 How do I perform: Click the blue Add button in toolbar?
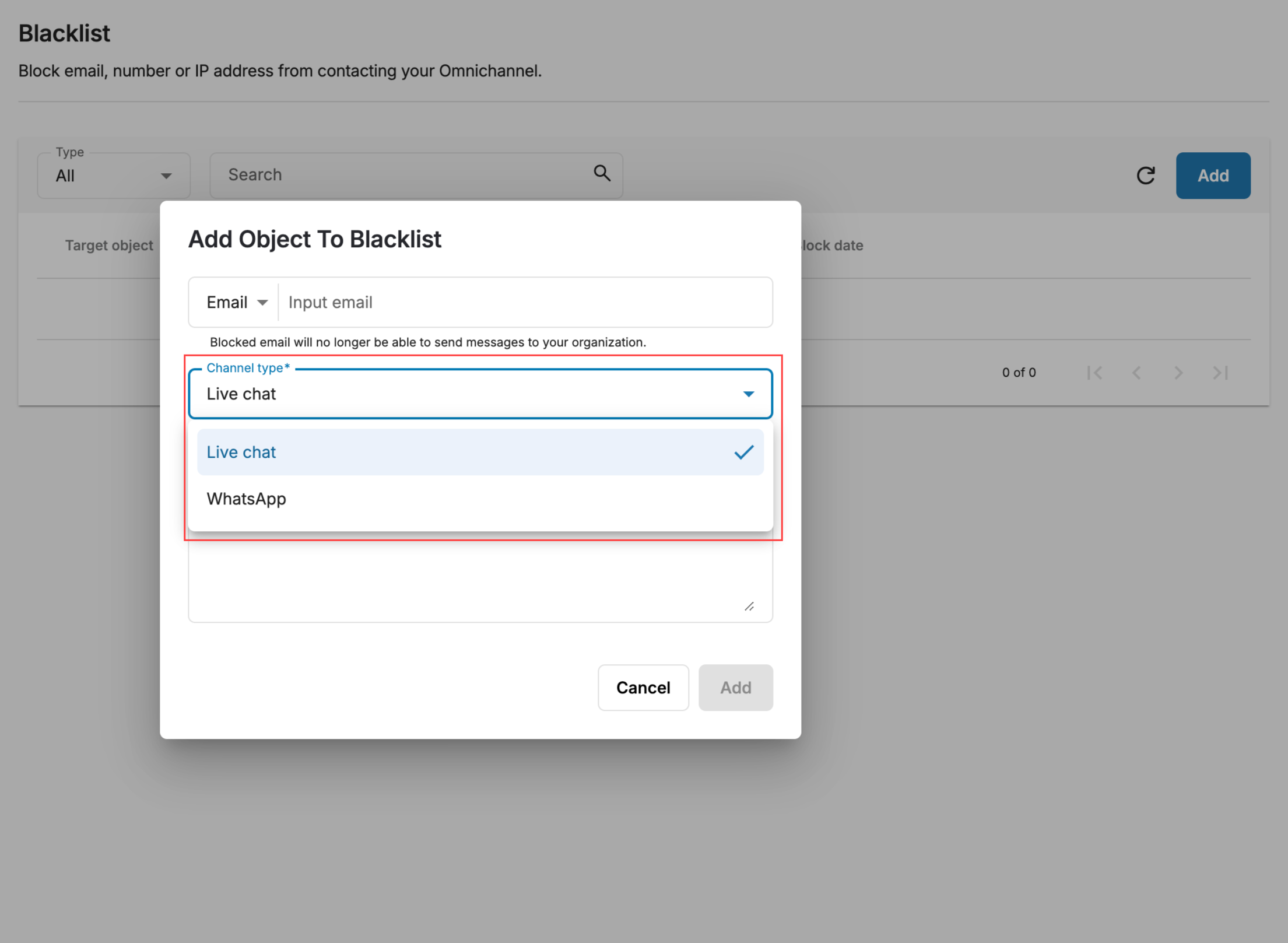coord(1213,176)
